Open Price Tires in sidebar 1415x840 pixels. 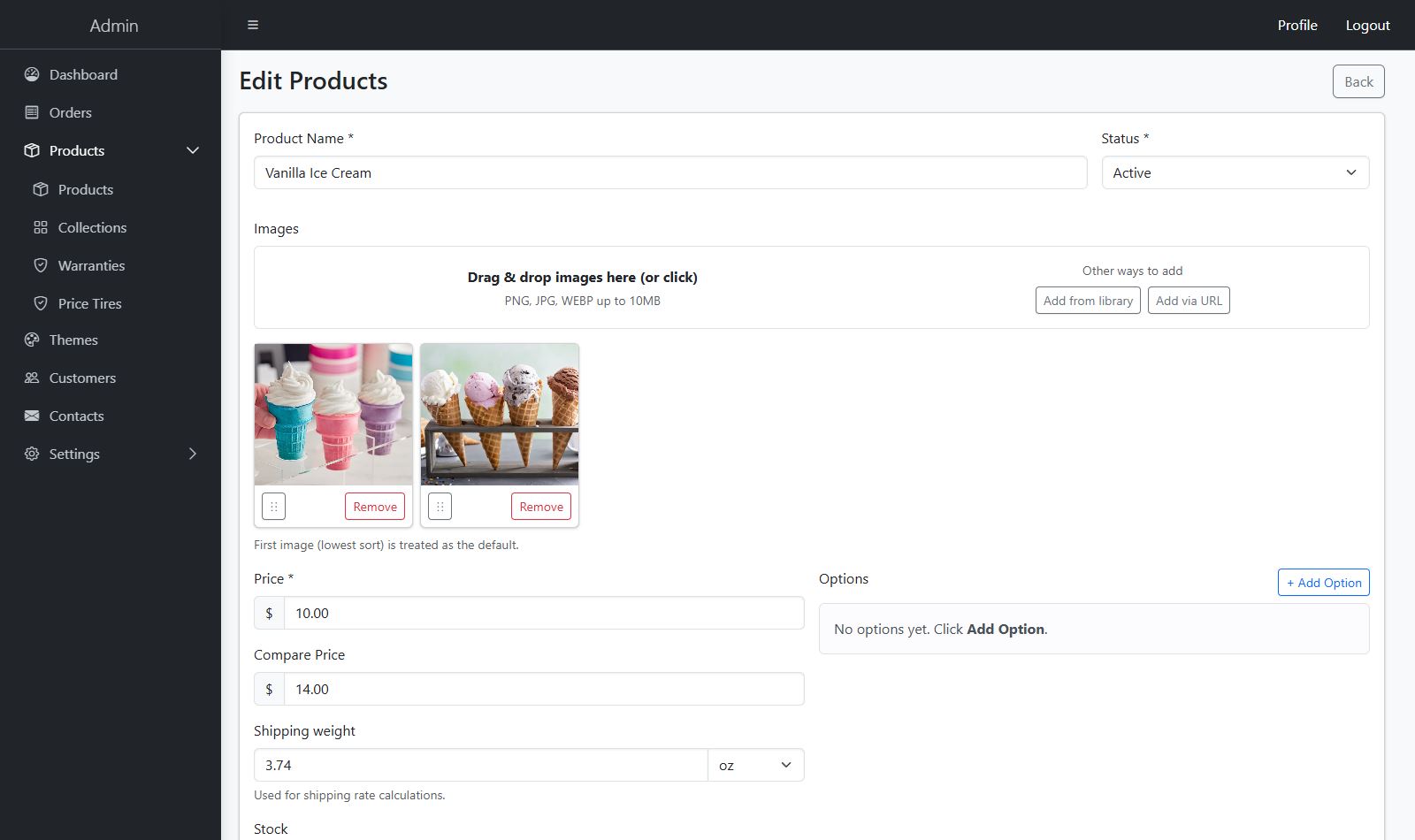[89, 303]
